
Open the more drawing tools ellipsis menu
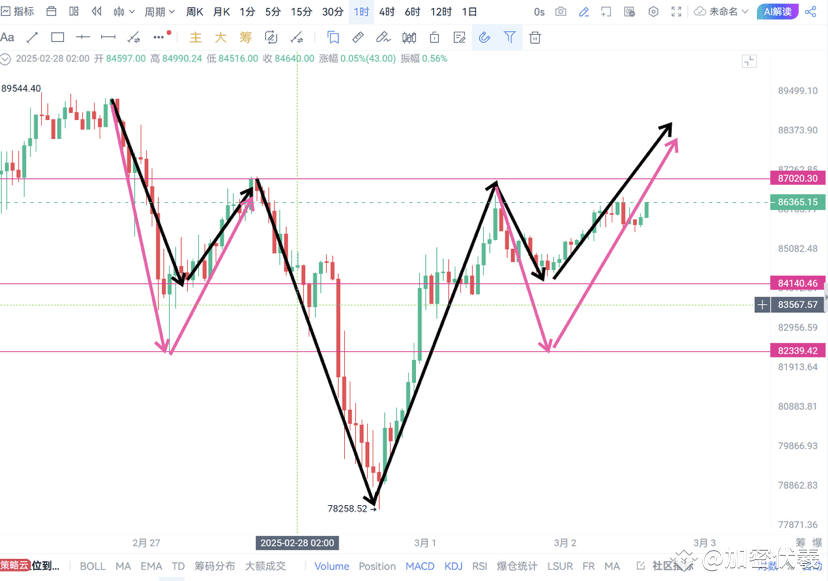pyautogui.click(x=158, y=37)
